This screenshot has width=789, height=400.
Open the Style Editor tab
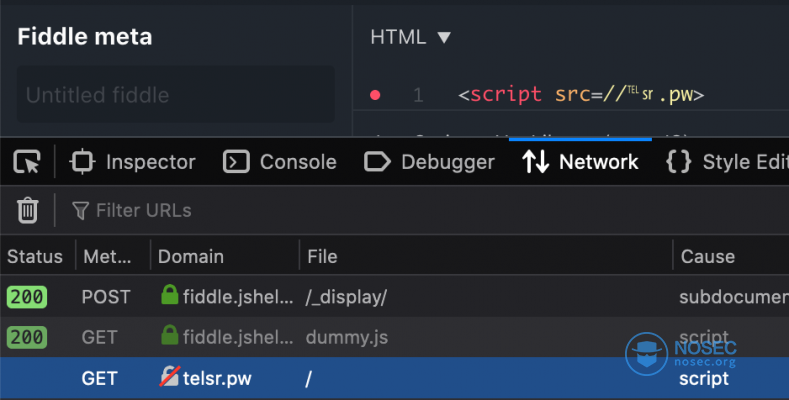[727, 162]
